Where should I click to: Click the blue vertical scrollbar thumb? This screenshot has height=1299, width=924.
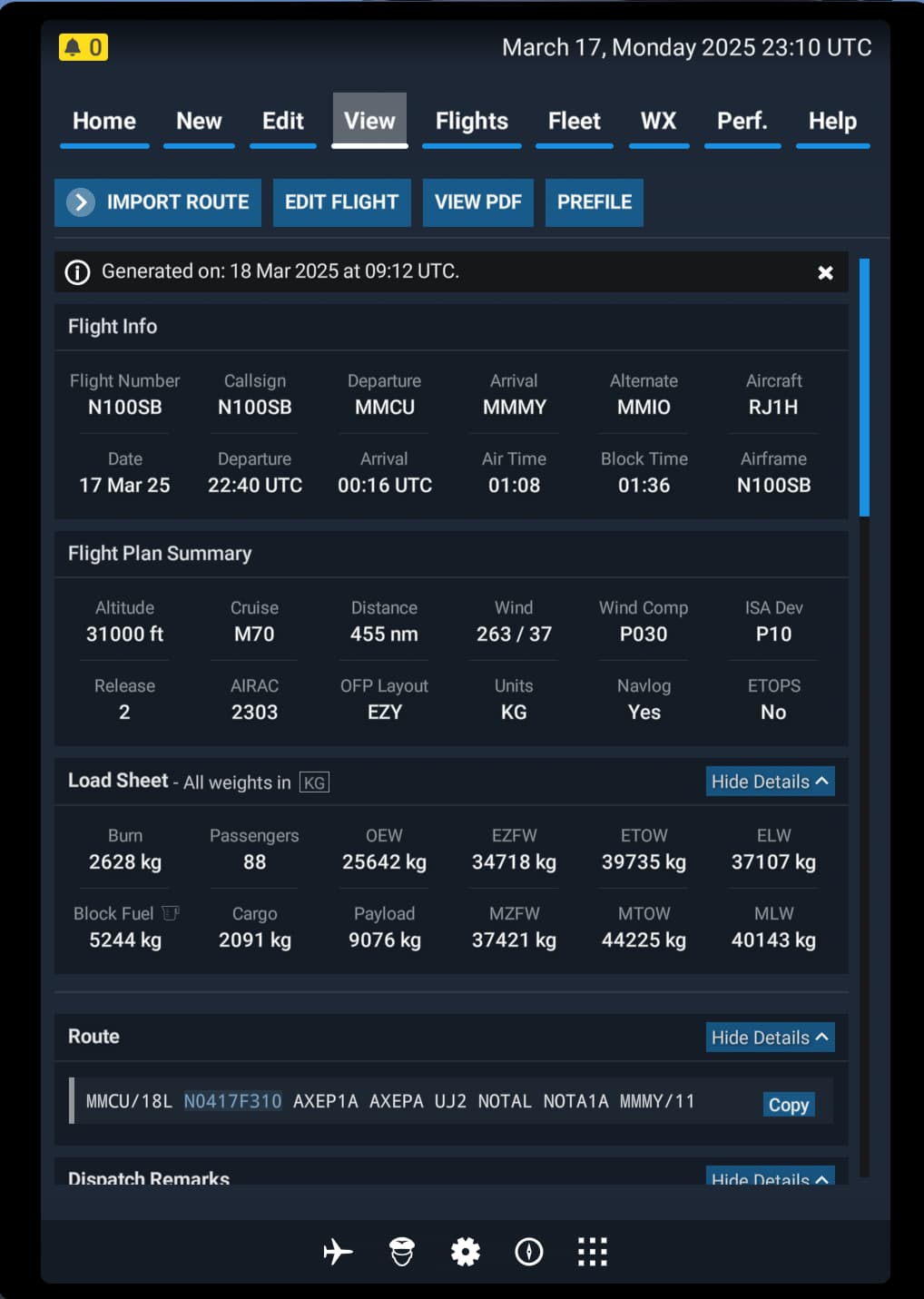click(864, 388)
